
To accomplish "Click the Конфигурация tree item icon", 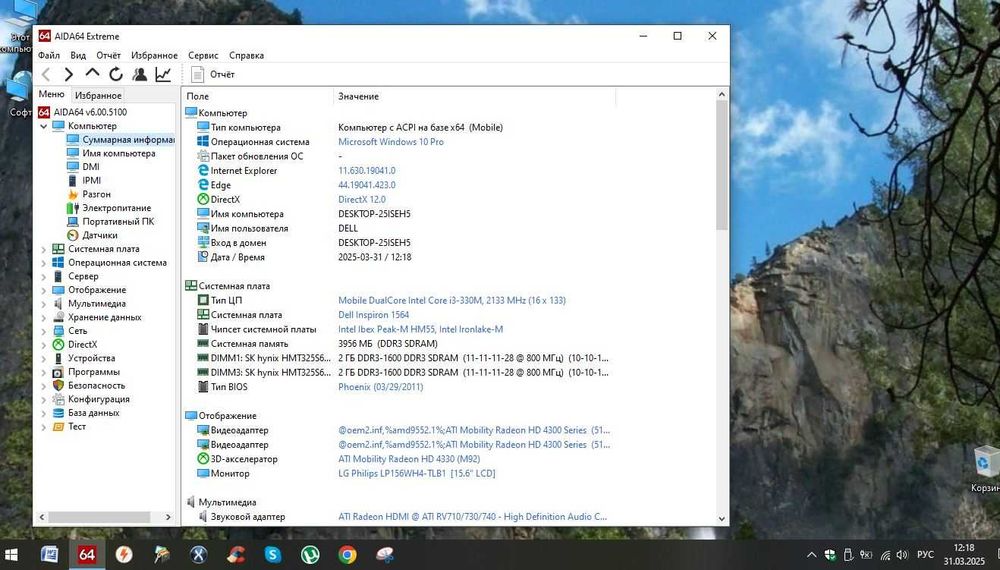I will coord(58,399).
